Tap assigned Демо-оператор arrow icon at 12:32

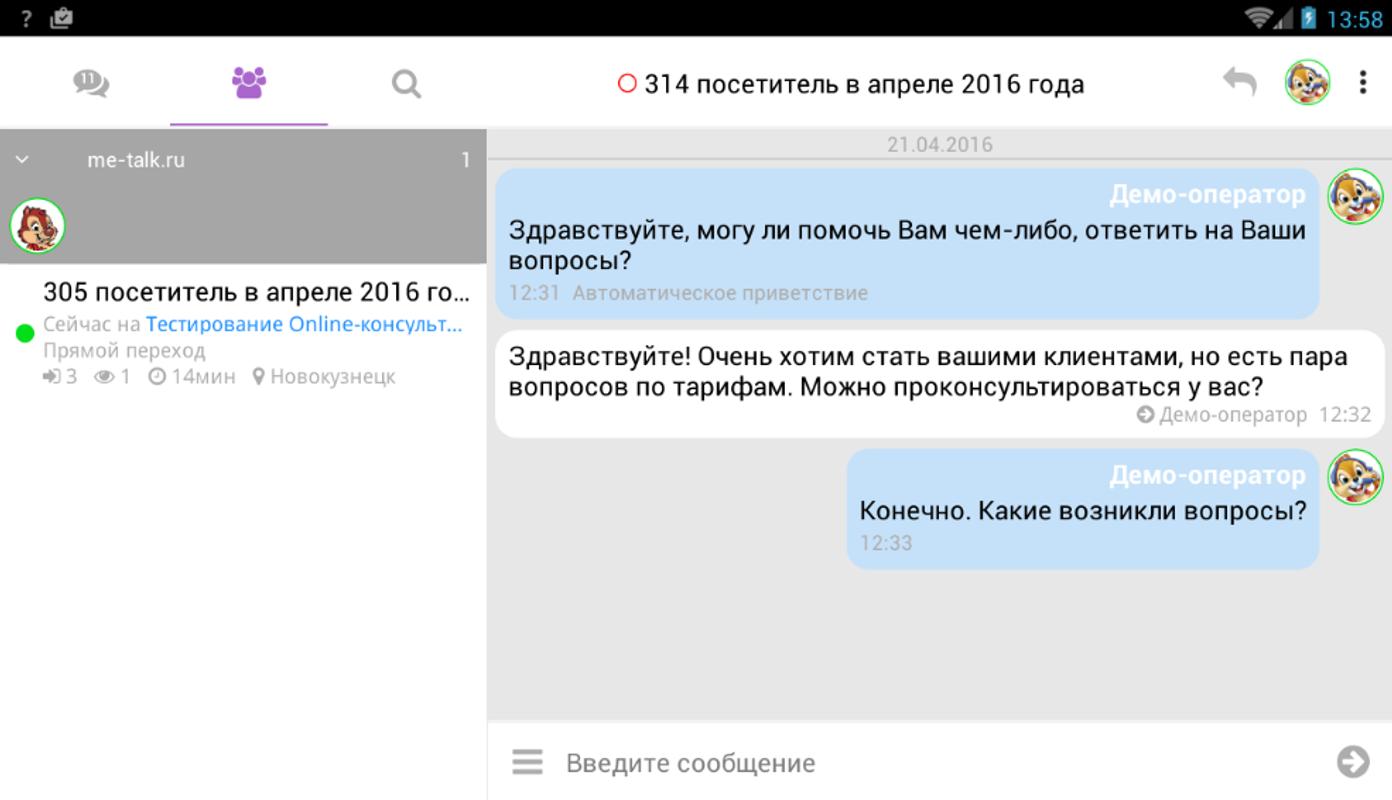(1146, 415)
